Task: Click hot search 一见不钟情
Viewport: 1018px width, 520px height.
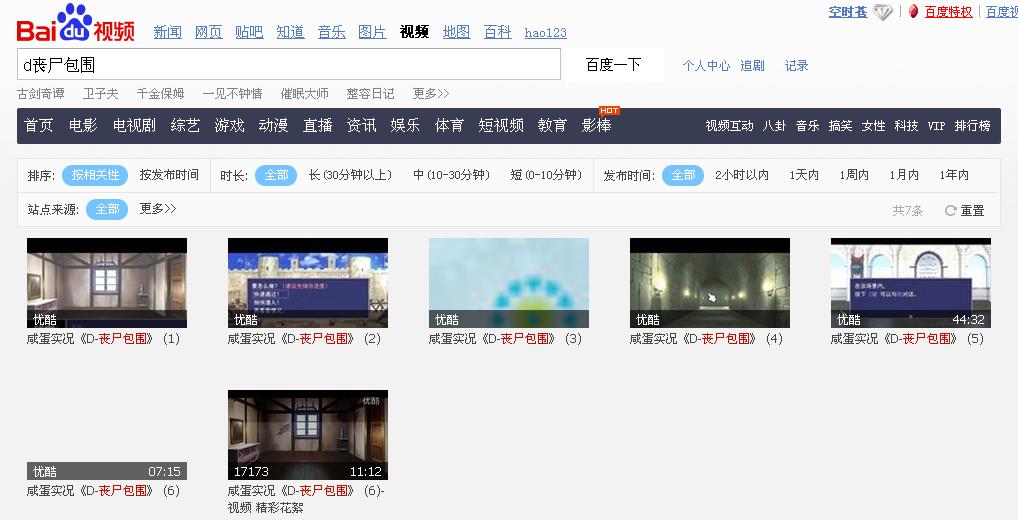Action: pyautogui.click(x=232, y=93)
